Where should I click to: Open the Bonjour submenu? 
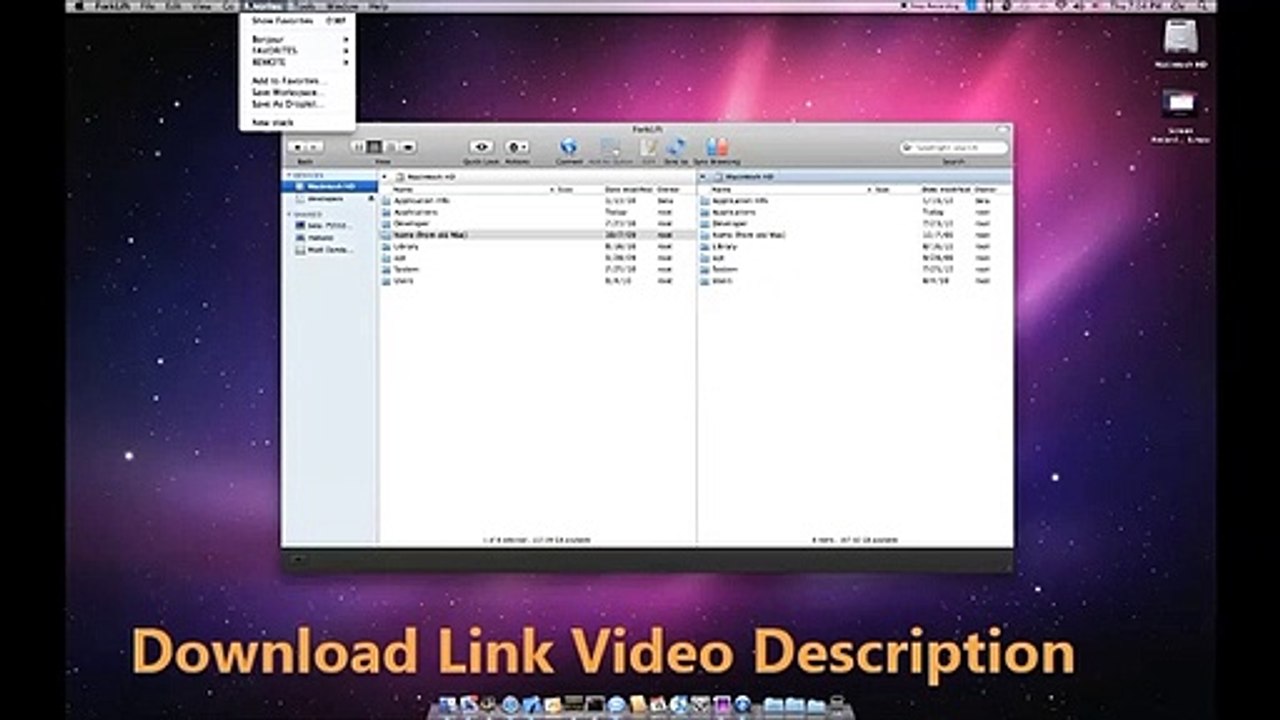click(x=297, y=39)
